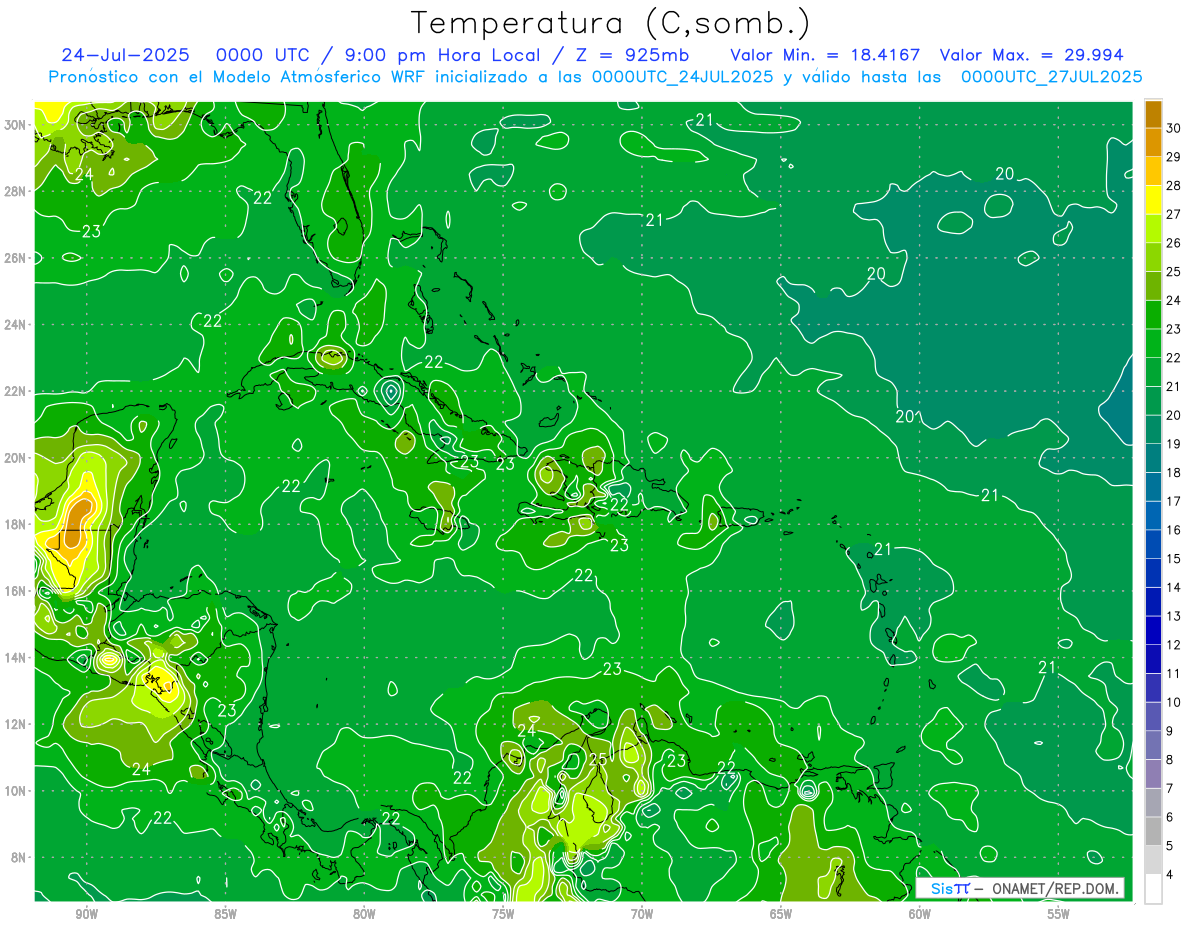Image resolution: width=1200 pixels, height=927 pixels.
Task: Click the colorbar scale label "30"
Action: (1174, 127)
